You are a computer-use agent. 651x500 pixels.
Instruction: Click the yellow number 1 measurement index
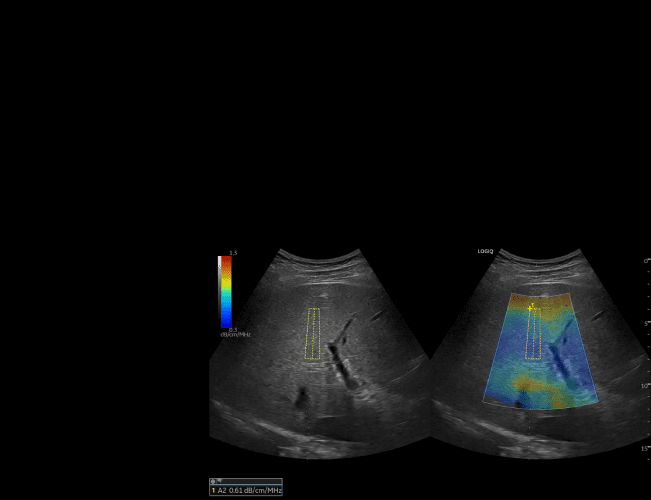tap(213, 491)
